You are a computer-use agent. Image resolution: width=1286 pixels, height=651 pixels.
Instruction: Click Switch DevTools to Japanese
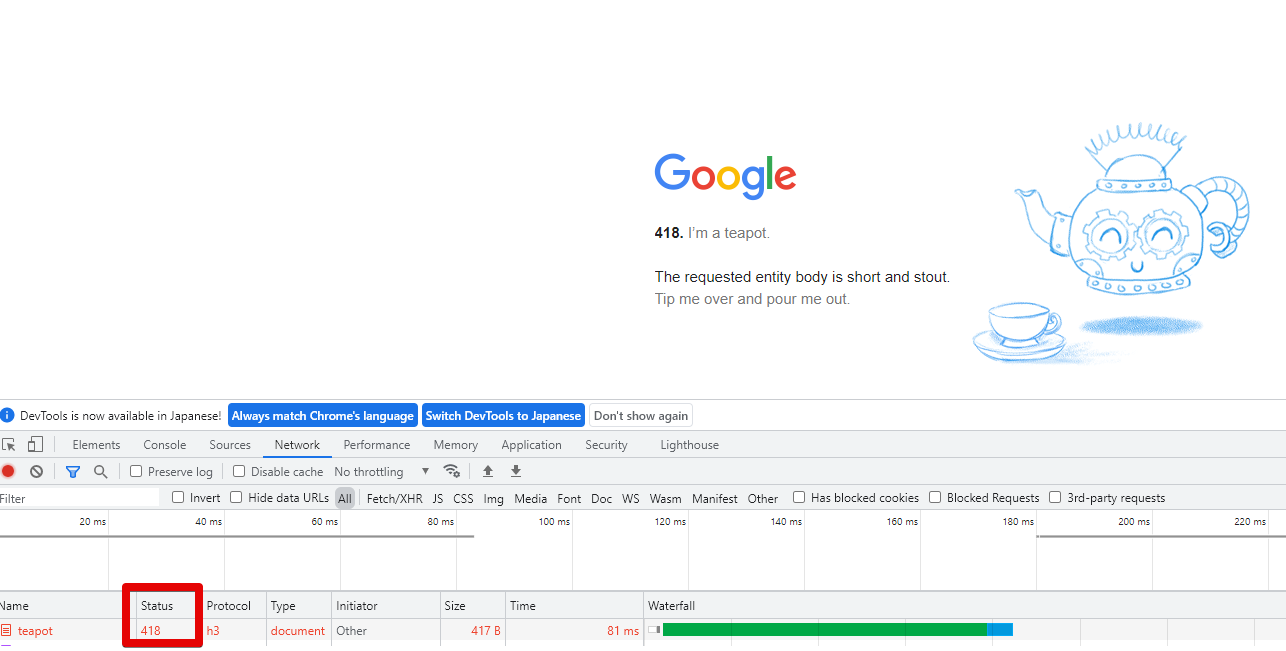(x=503, y=414)
